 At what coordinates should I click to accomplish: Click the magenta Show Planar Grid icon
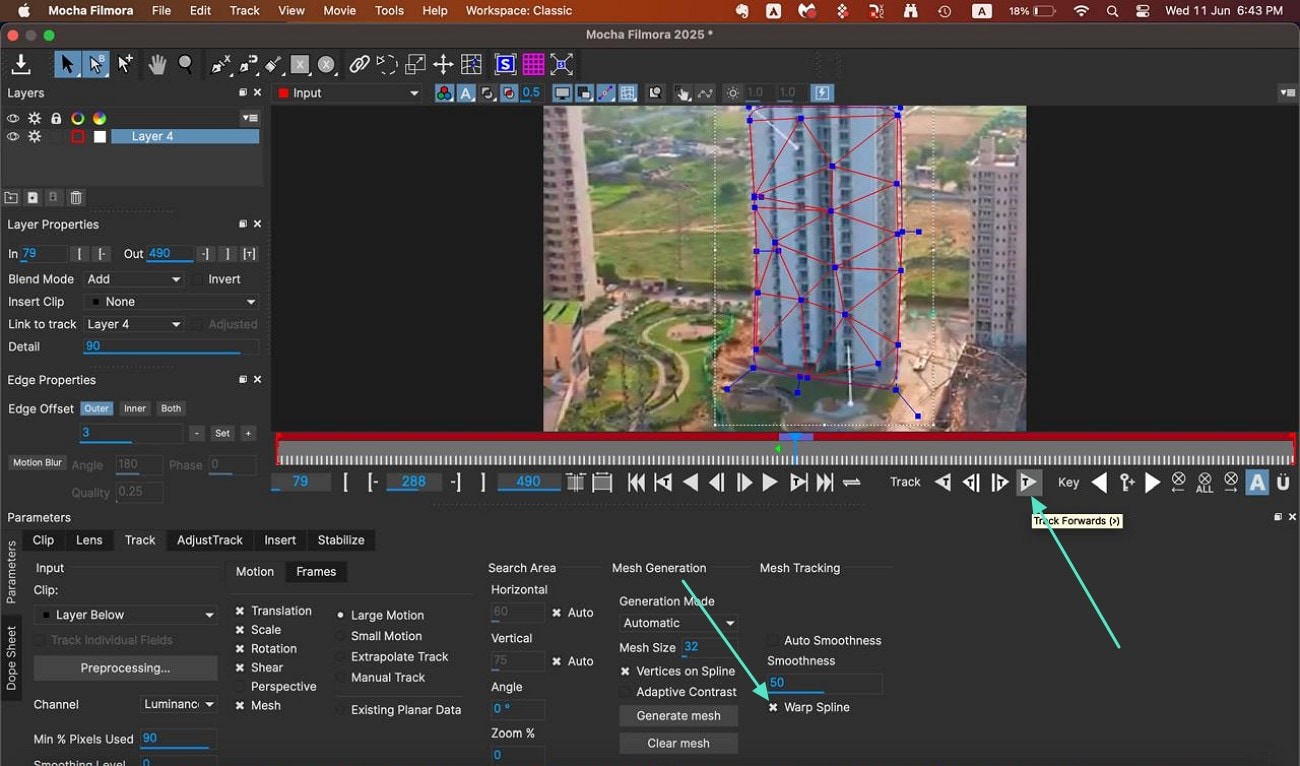[533, 65]
